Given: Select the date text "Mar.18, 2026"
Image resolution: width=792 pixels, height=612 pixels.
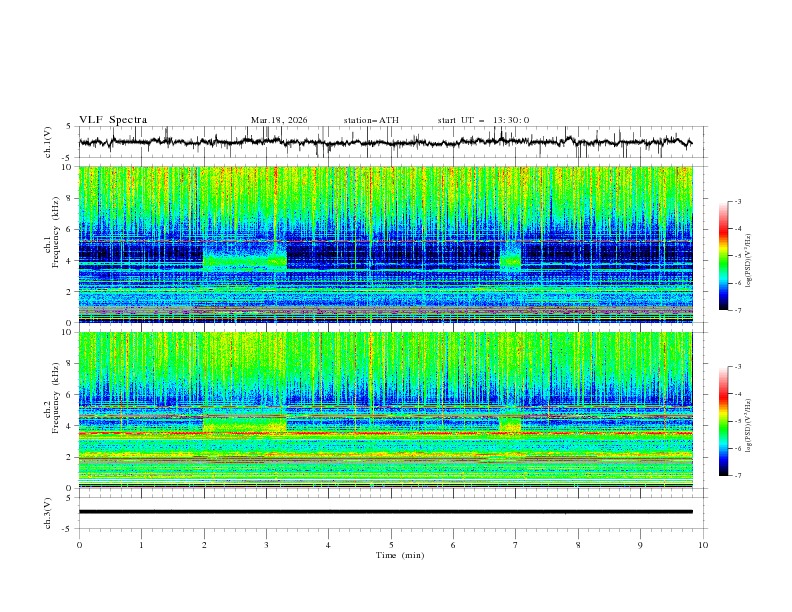Looking at the screenshot, I should coord(279,120).
